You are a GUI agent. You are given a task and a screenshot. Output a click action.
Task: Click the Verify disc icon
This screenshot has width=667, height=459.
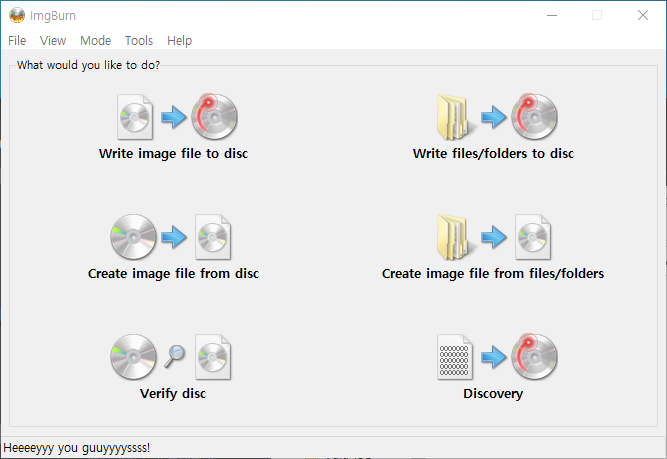point(171,357)
